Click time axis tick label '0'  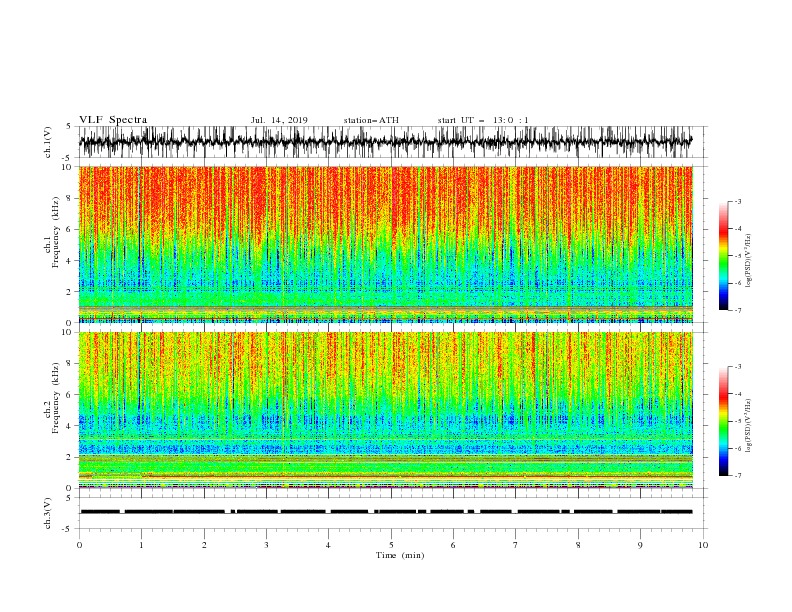79,545
